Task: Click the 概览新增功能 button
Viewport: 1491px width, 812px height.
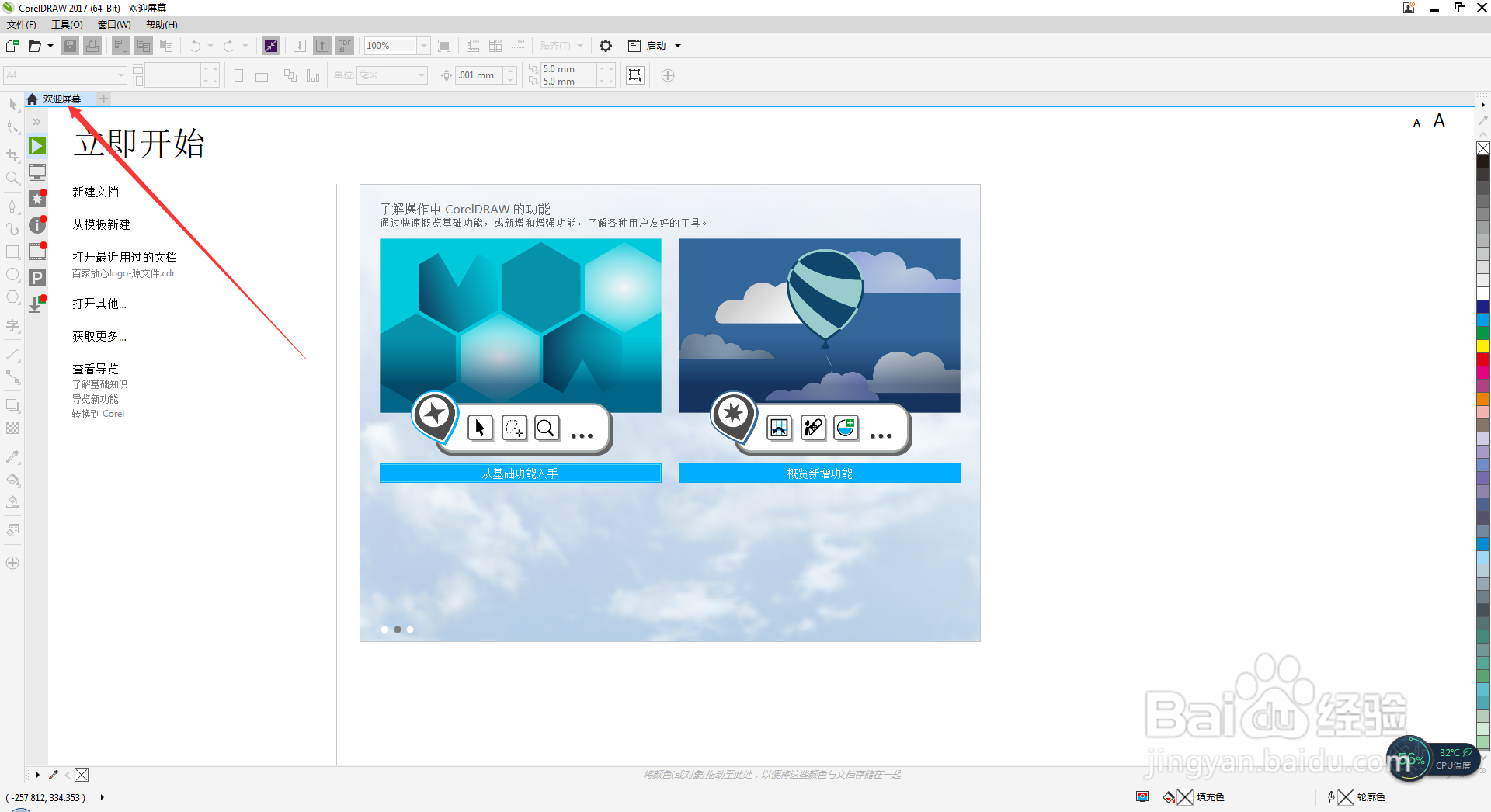Action: (x=819, y=474)
